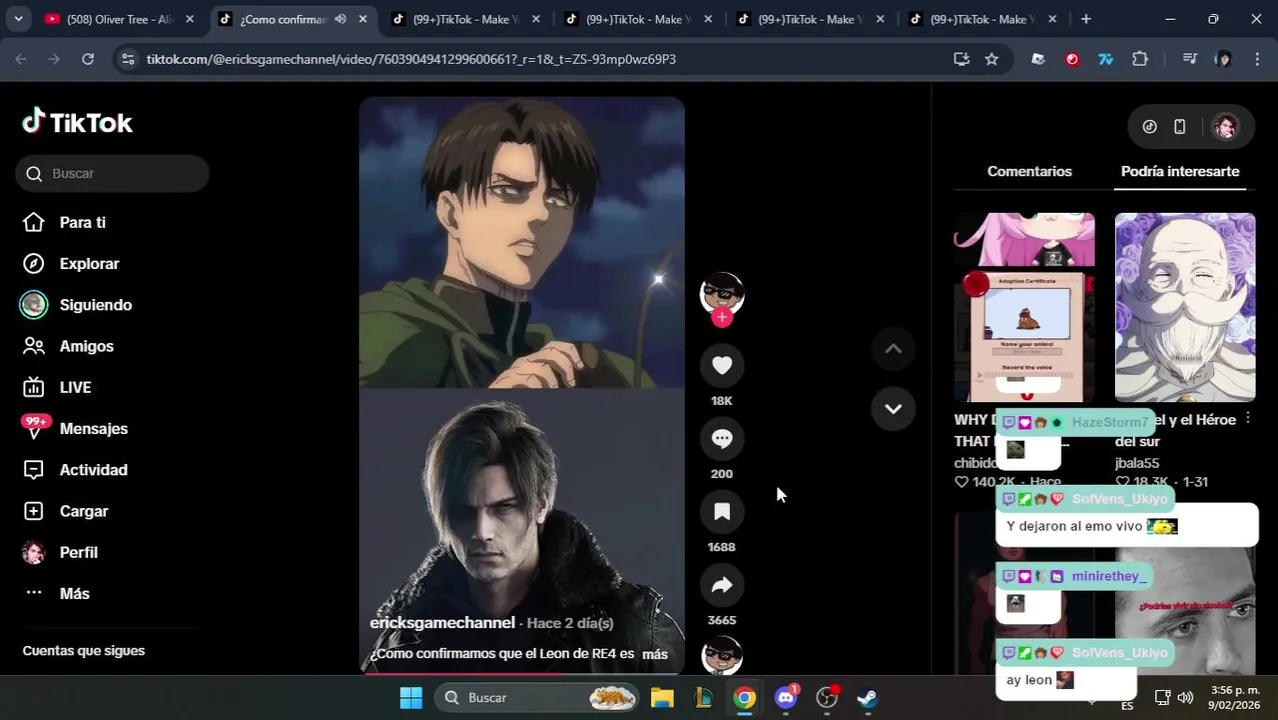Click the taskbar Buscar search box

[537, 698]
